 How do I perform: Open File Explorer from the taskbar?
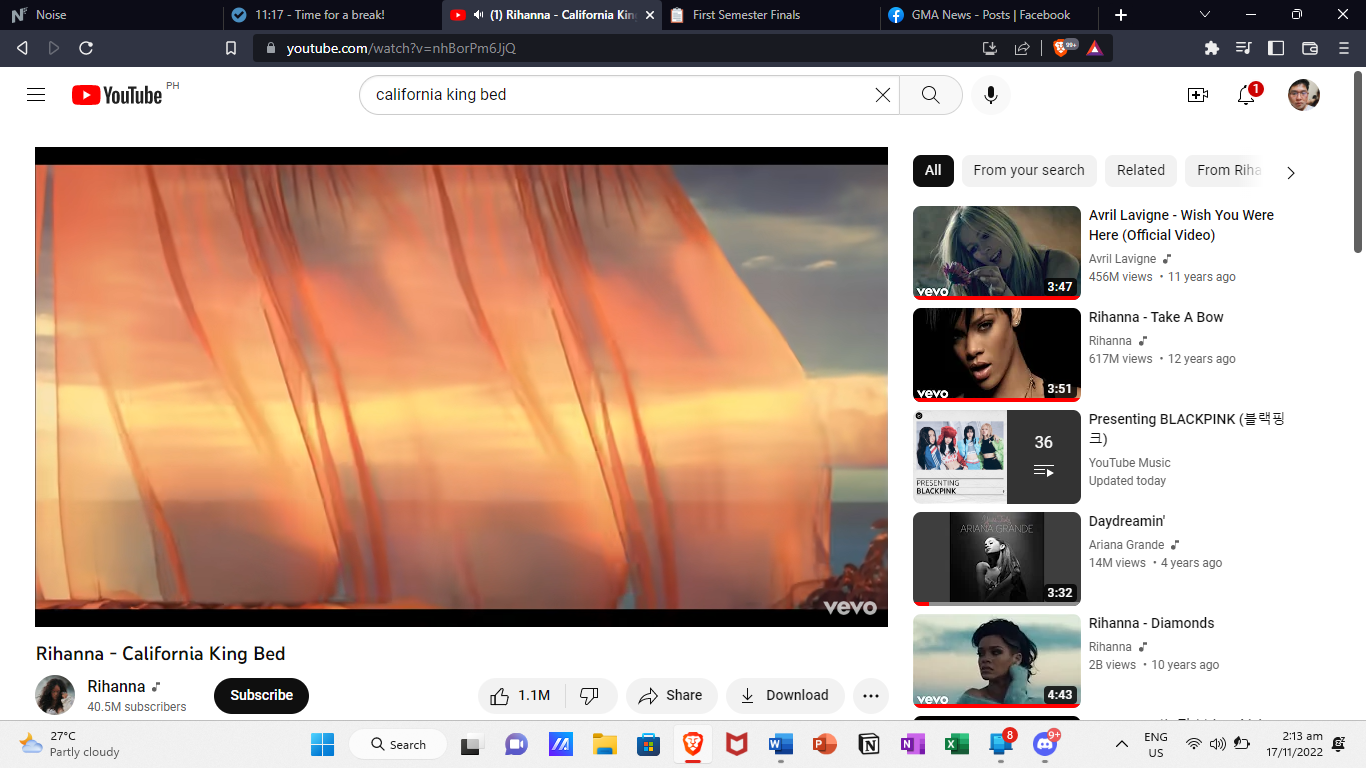604,745
